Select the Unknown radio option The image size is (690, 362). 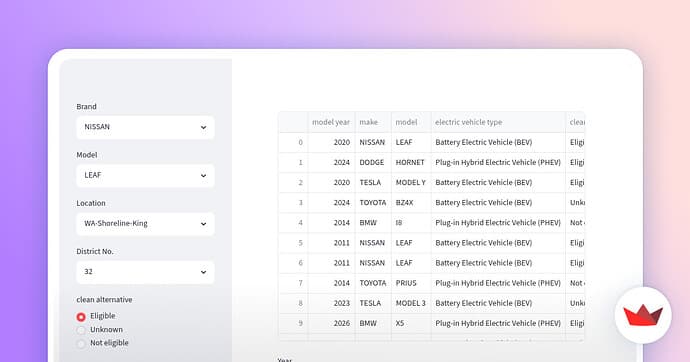click(81, 330)
